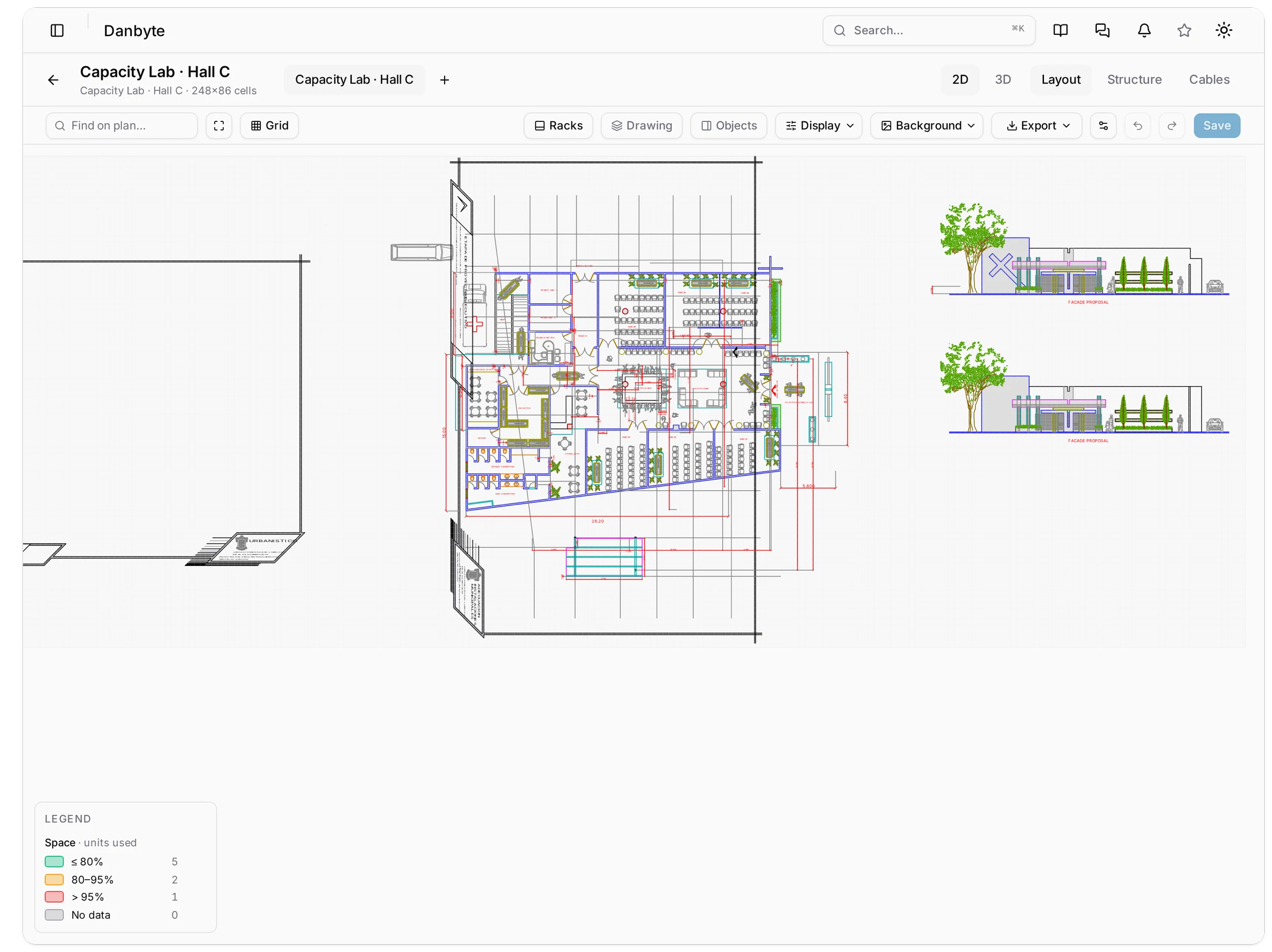The height and width of the screenshot is (952, 1272).
Task: Click the No data gray swatch
Action: tap(54, 914)
